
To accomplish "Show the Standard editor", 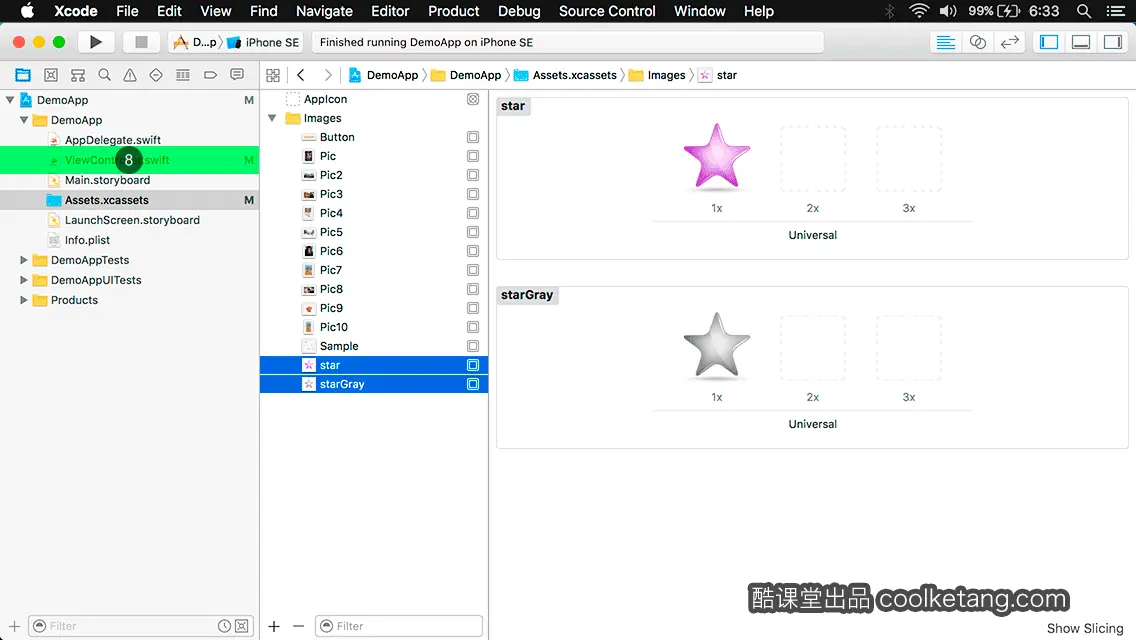I will tap(945, 42).
